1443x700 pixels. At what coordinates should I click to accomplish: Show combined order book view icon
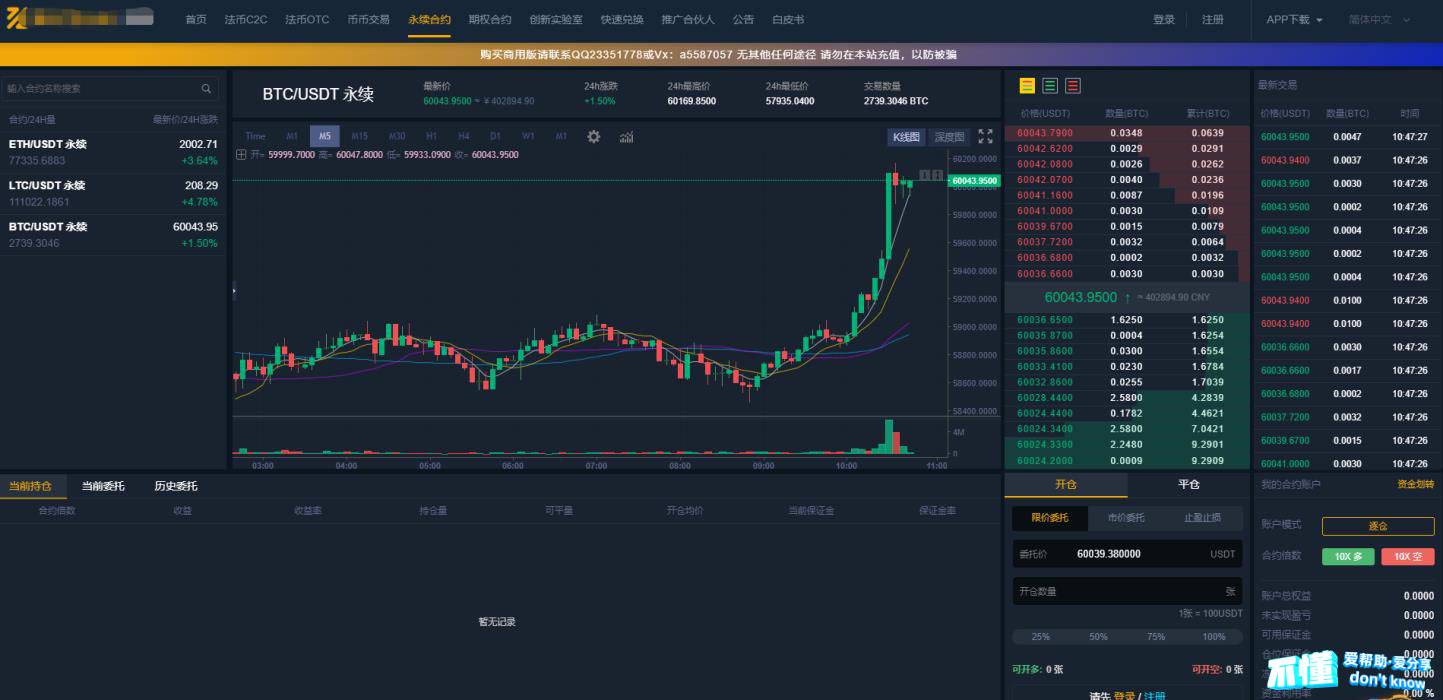[1027, 86]
